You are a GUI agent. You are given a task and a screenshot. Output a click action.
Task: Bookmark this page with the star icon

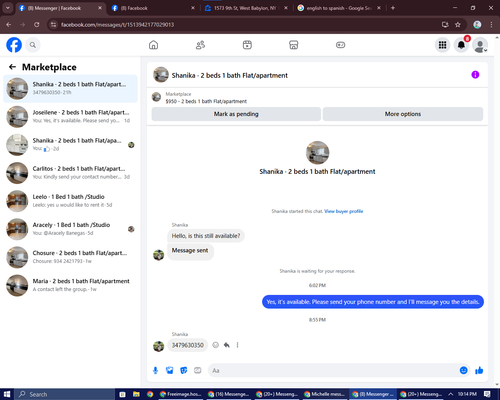pos(458,24)
